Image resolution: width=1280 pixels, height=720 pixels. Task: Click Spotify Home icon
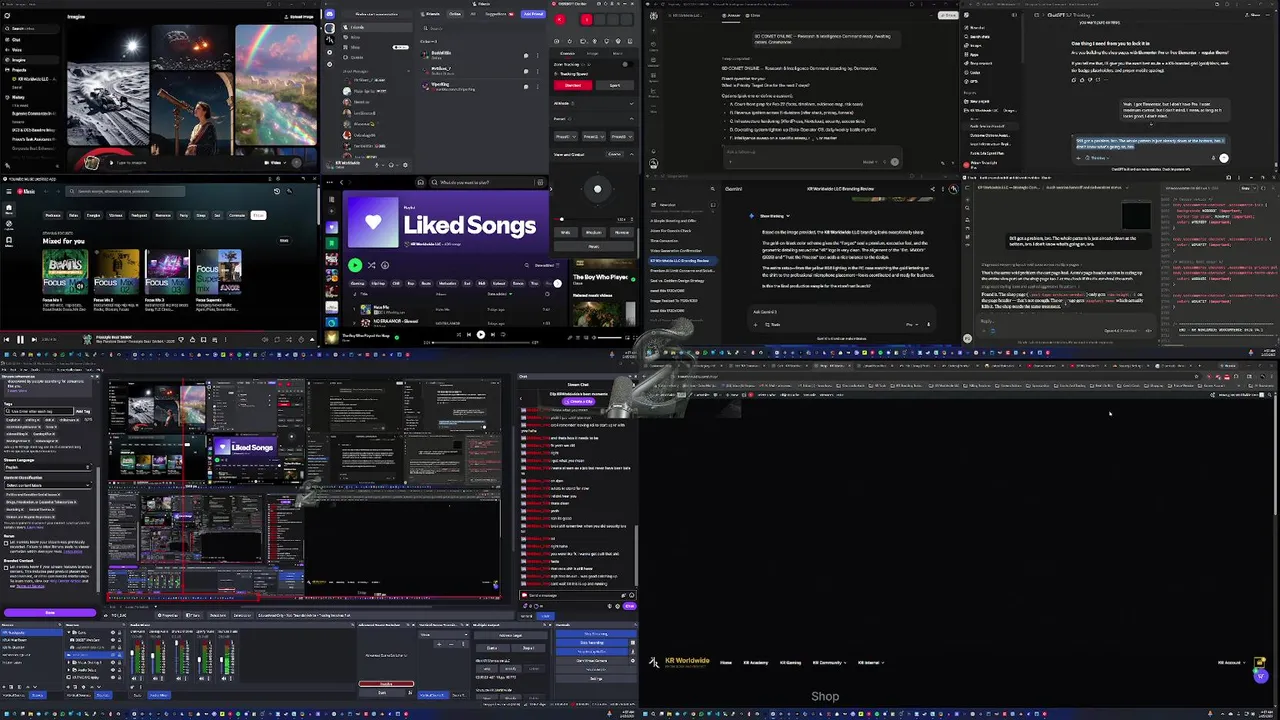click(420, 182)
